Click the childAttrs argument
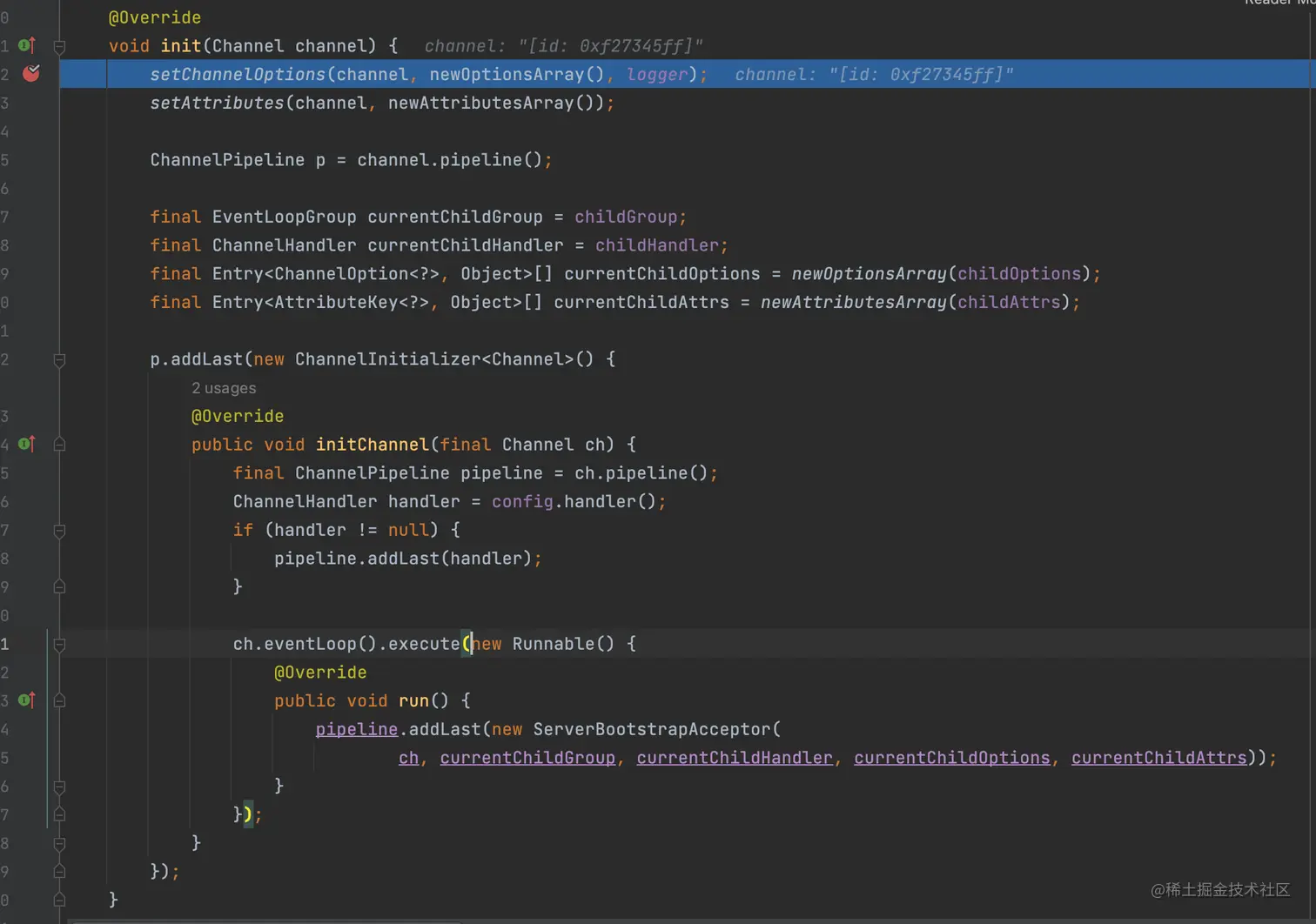Screen dimensions: 1316x924 [1009, 302]
